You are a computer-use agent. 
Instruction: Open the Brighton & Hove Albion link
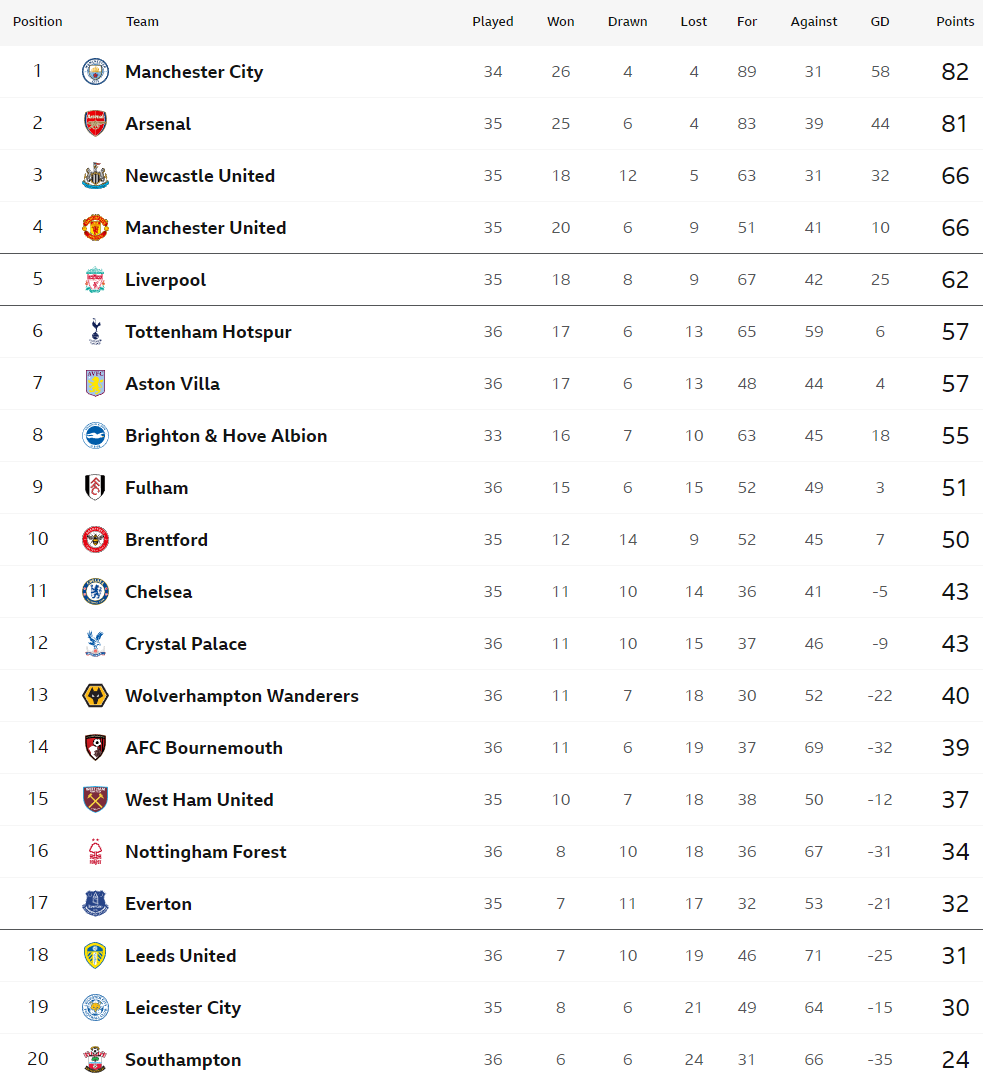click(x=226, y=436)
